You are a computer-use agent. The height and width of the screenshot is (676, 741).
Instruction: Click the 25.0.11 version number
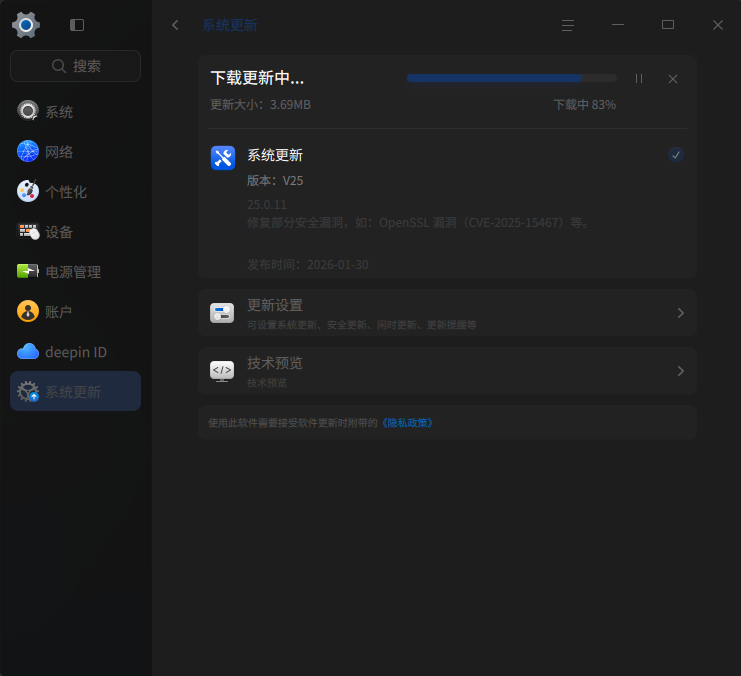click(267, 205)
